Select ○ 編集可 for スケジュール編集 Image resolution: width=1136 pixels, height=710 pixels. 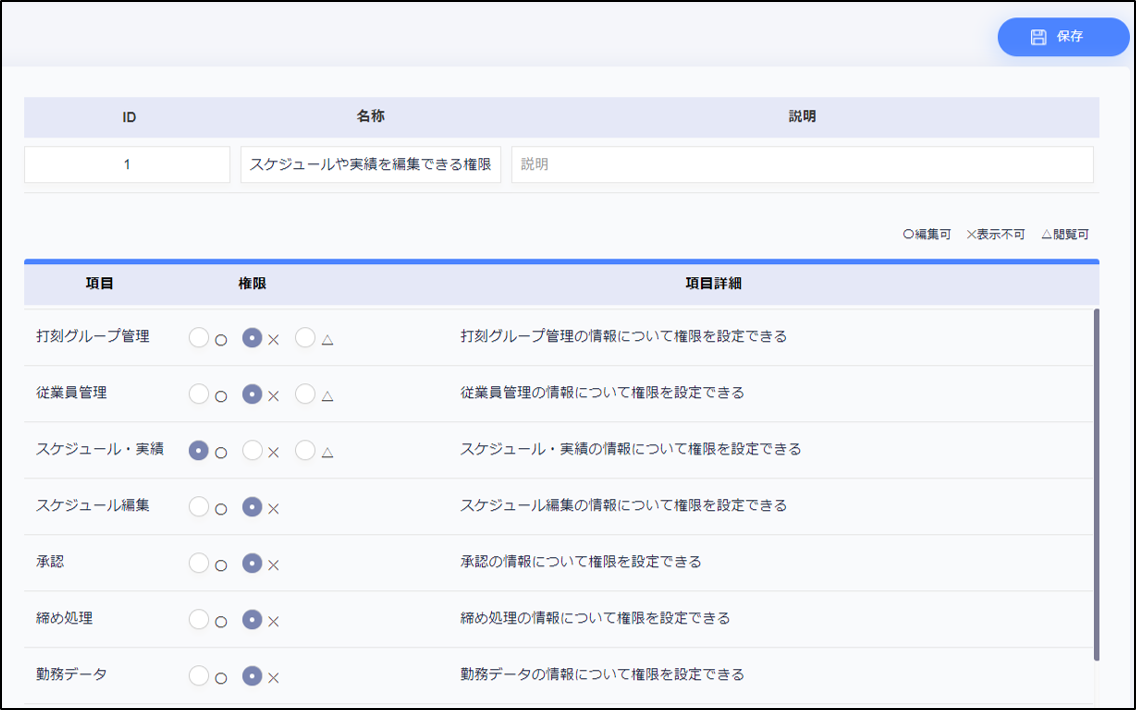[x=199, y=507]
